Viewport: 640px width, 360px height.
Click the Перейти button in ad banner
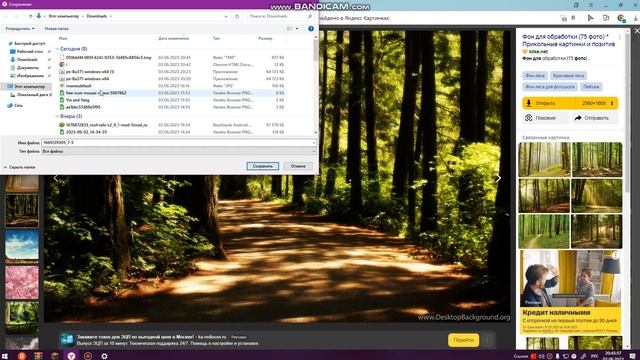[x=464, y=340]
